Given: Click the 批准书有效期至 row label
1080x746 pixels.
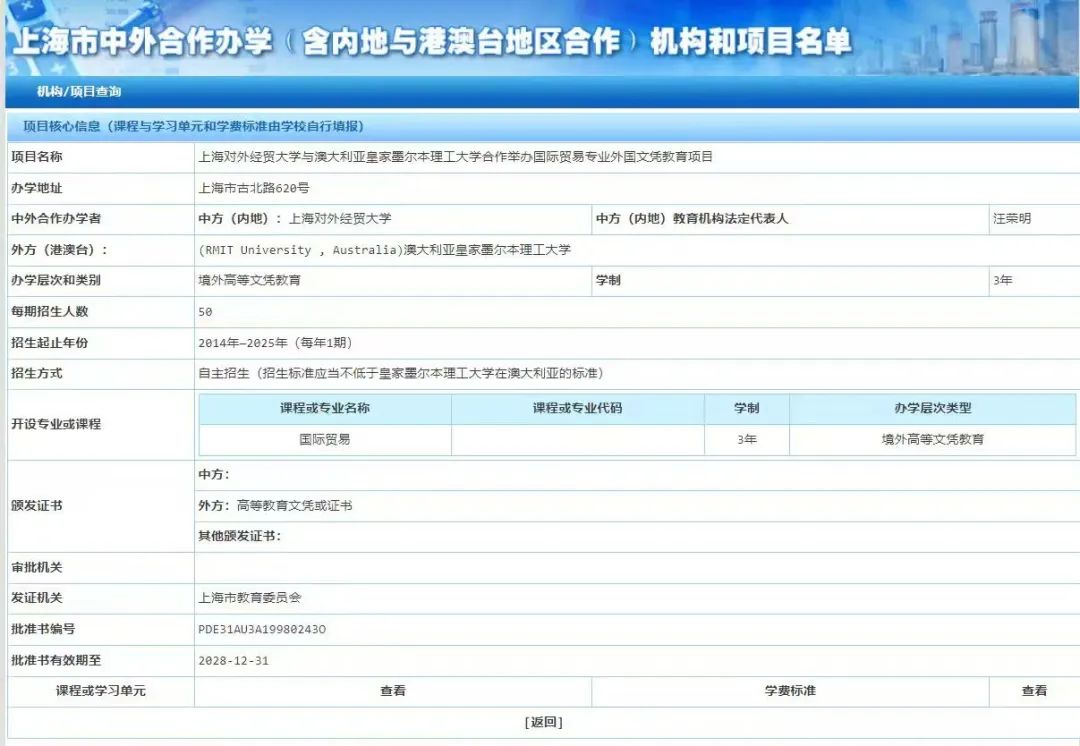Looking at the screenshot, I should tap(56, 661).
